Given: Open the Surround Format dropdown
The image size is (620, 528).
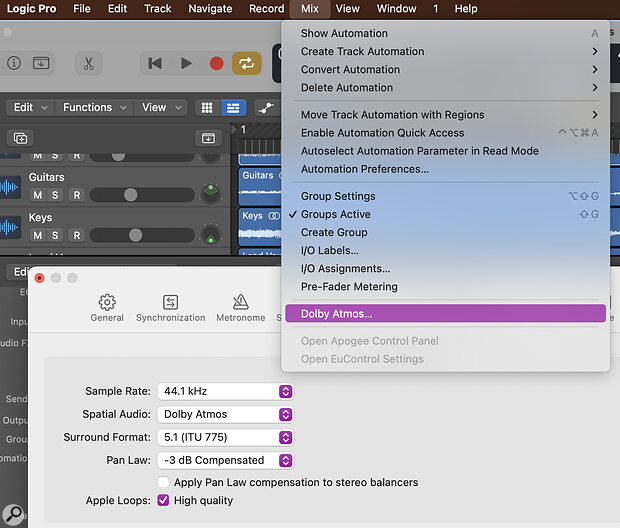Looking at the screenshot, I should click(x=225, y=437).
